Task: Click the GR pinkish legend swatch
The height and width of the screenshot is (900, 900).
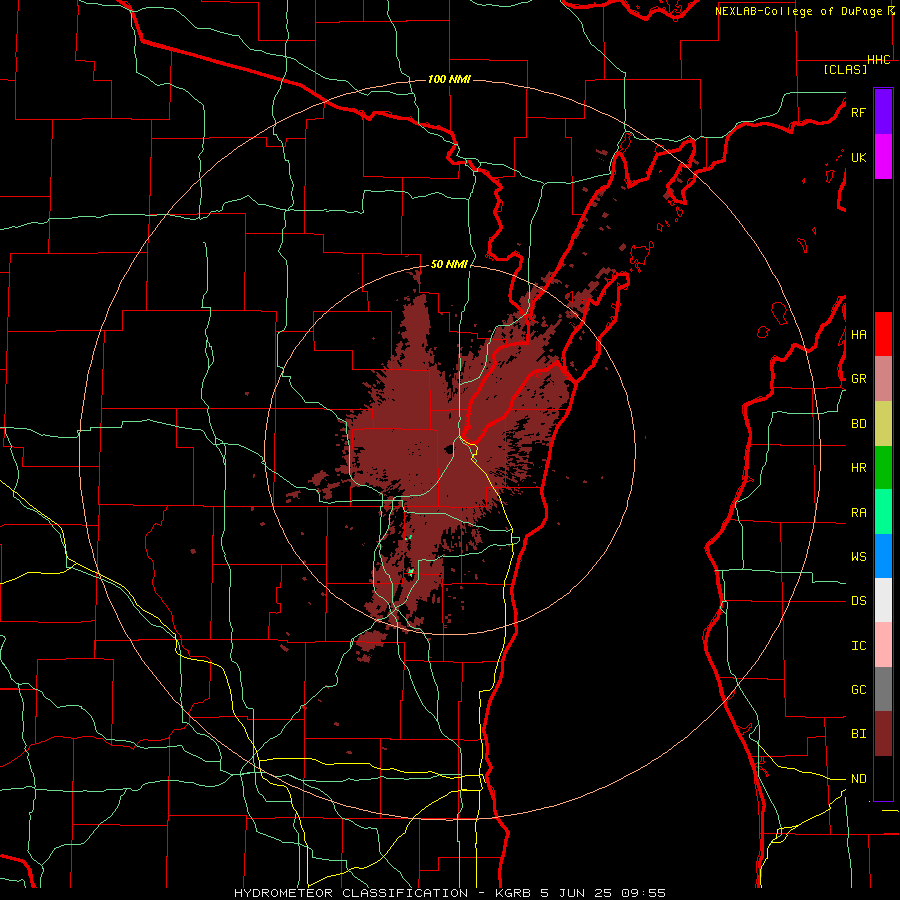Action: click(883, 379)
